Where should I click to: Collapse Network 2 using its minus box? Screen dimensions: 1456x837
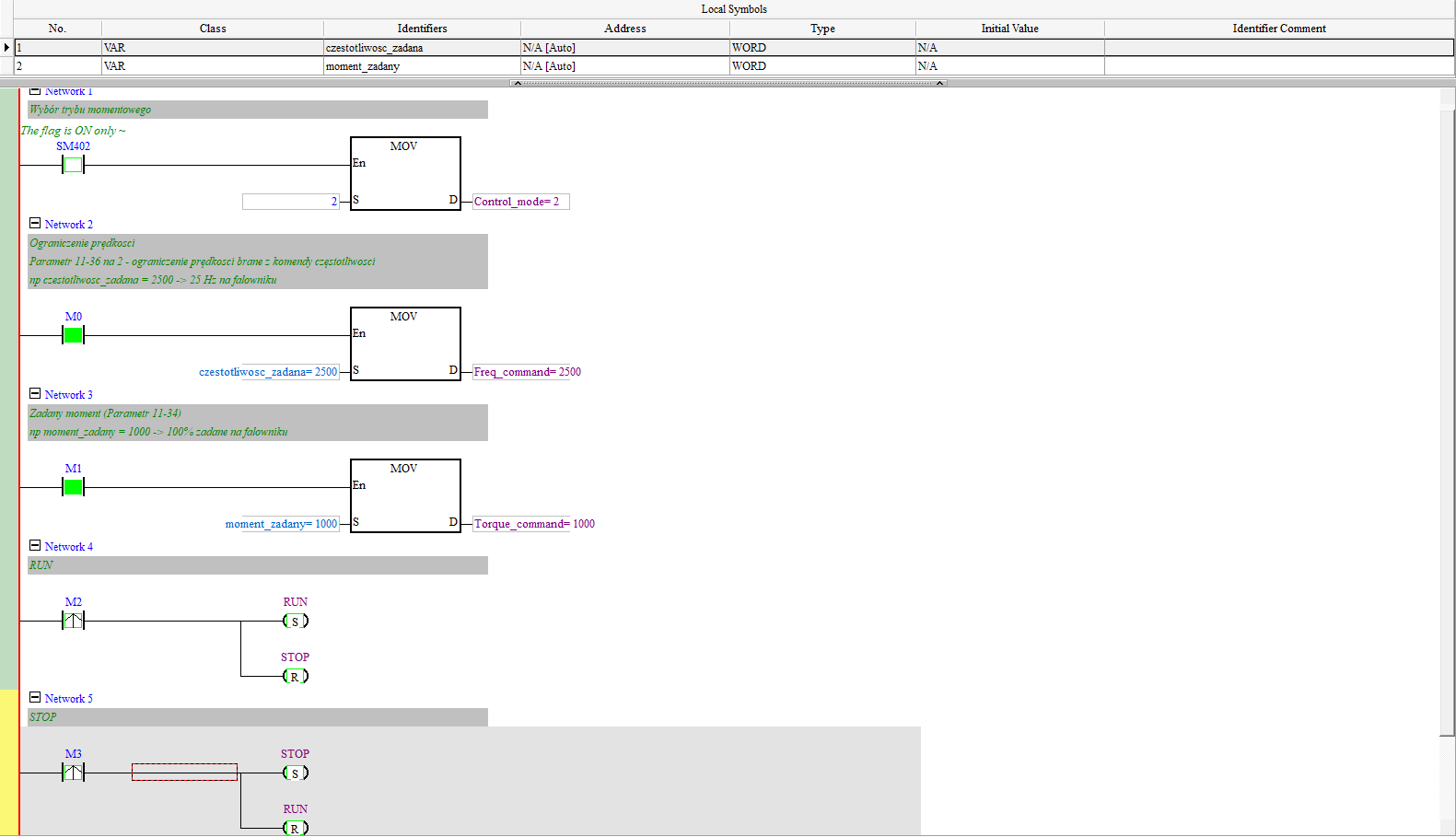[35, 224]
